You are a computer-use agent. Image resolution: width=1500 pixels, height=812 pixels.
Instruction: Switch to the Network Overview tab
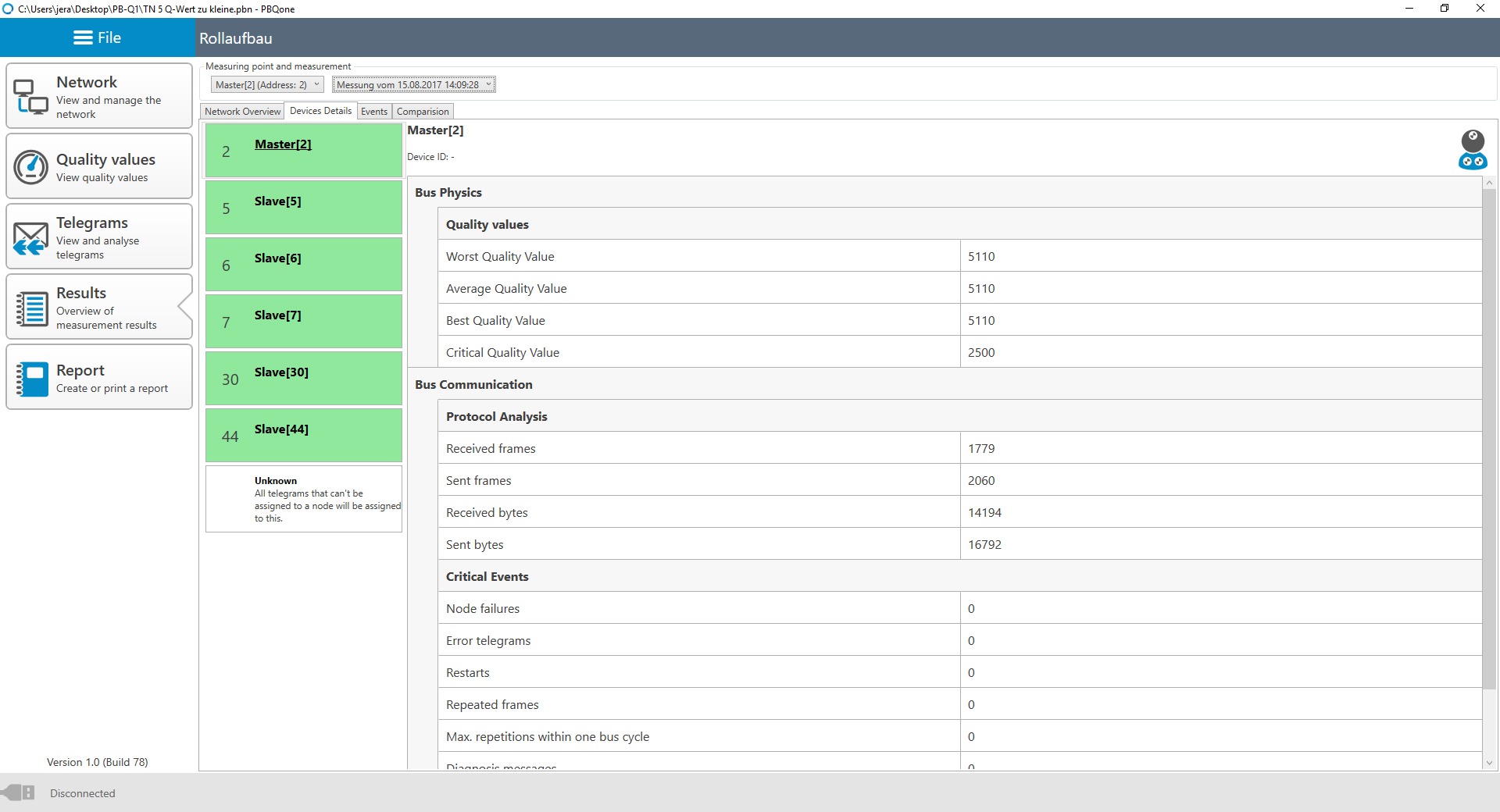tap(242, 112)
